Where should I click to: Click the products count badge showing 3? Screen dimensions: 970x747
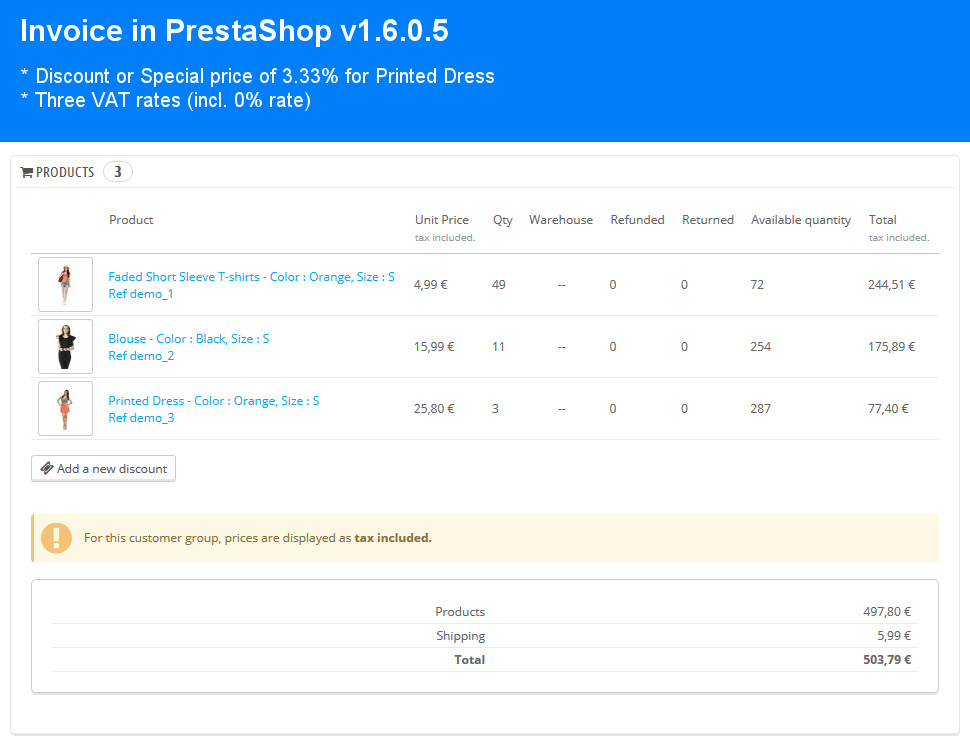pos(118,171)
